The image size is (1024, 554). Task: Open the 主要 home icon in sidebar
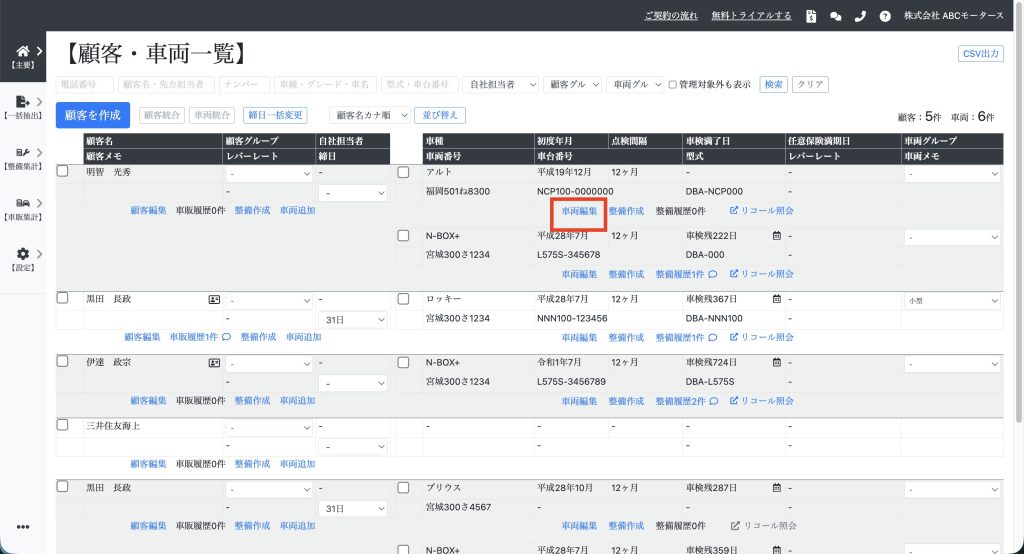[23, 51]
